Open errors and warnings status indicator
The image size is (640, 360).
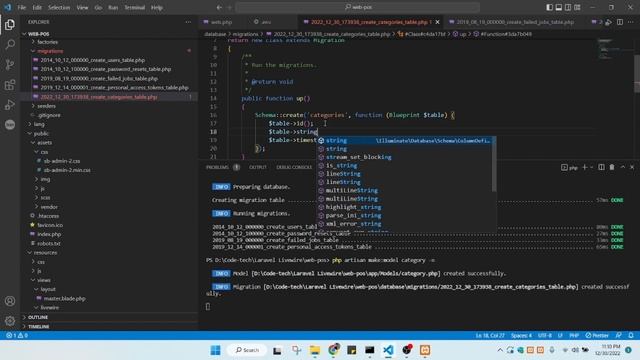tap(17, 336)
